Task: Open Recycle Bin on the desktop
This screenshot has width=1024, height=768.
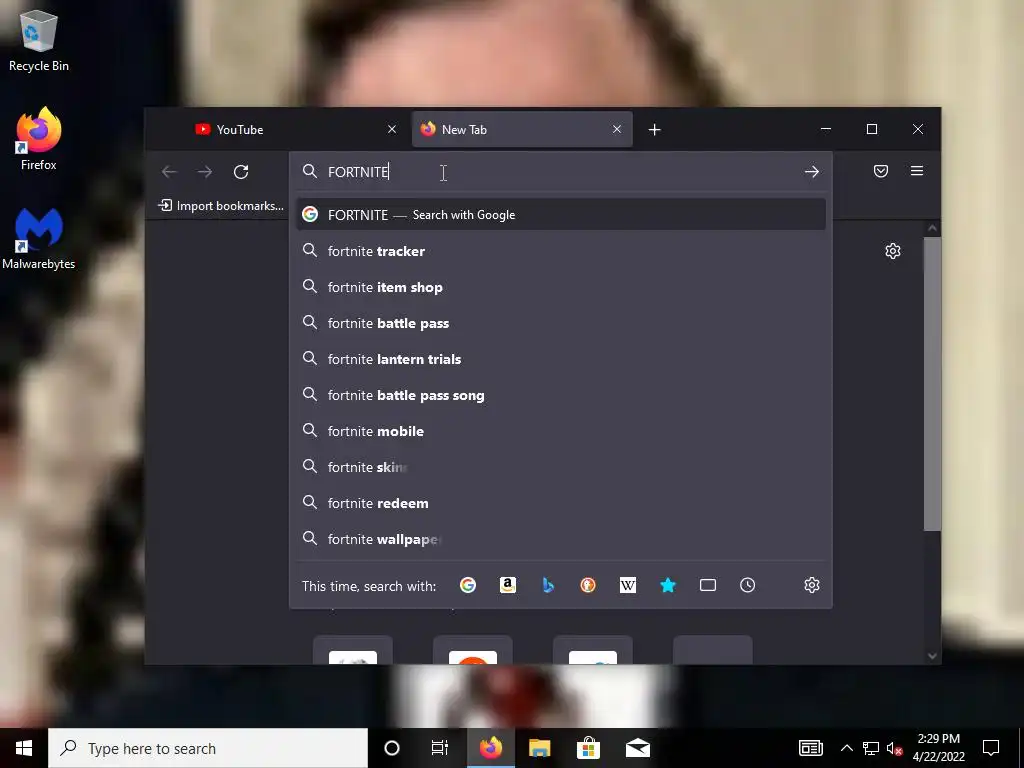Action: tap(39, 41)
